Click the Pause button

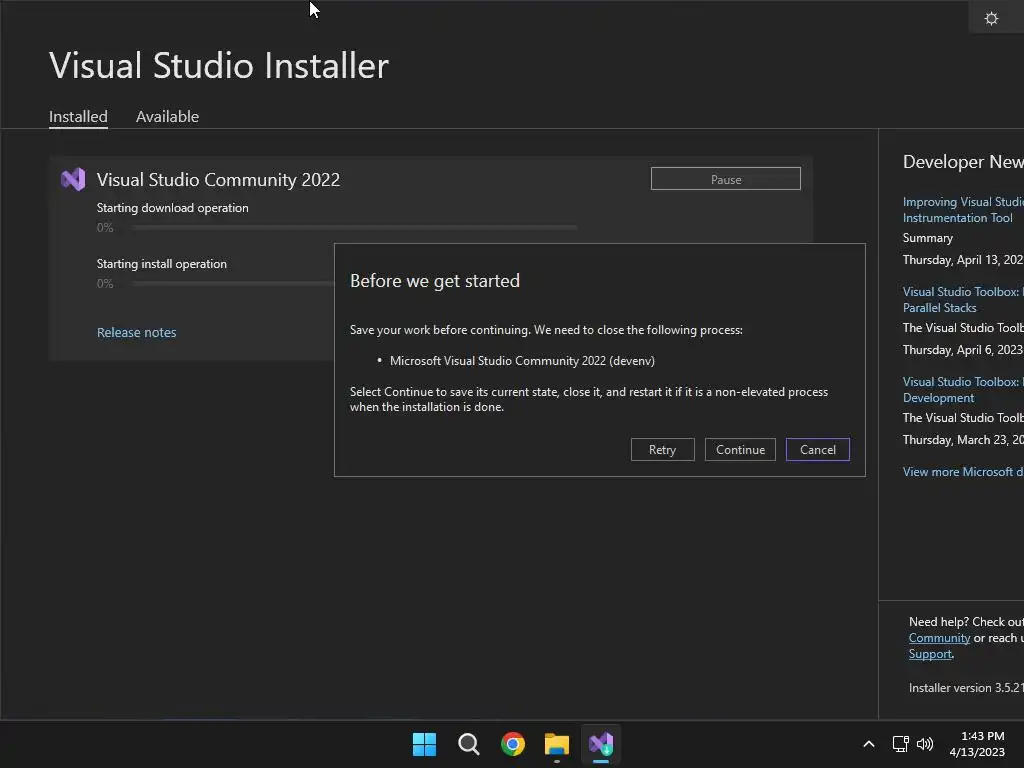[726, 179]
